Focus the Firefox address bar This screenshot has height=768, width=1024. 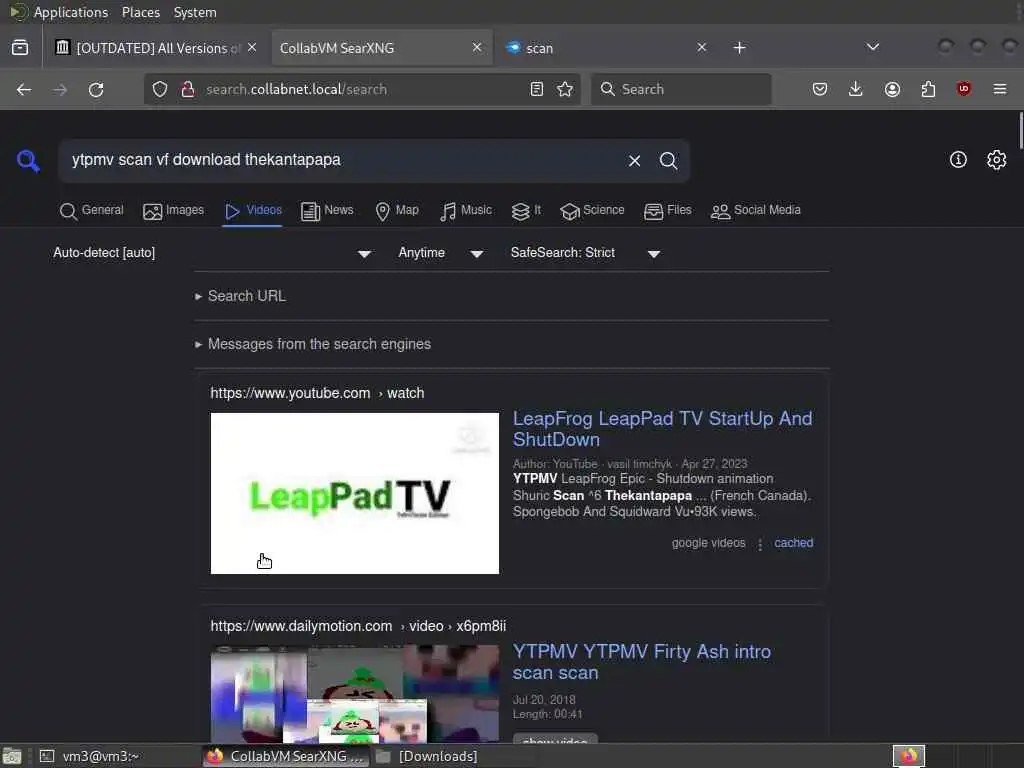(362, 89)
